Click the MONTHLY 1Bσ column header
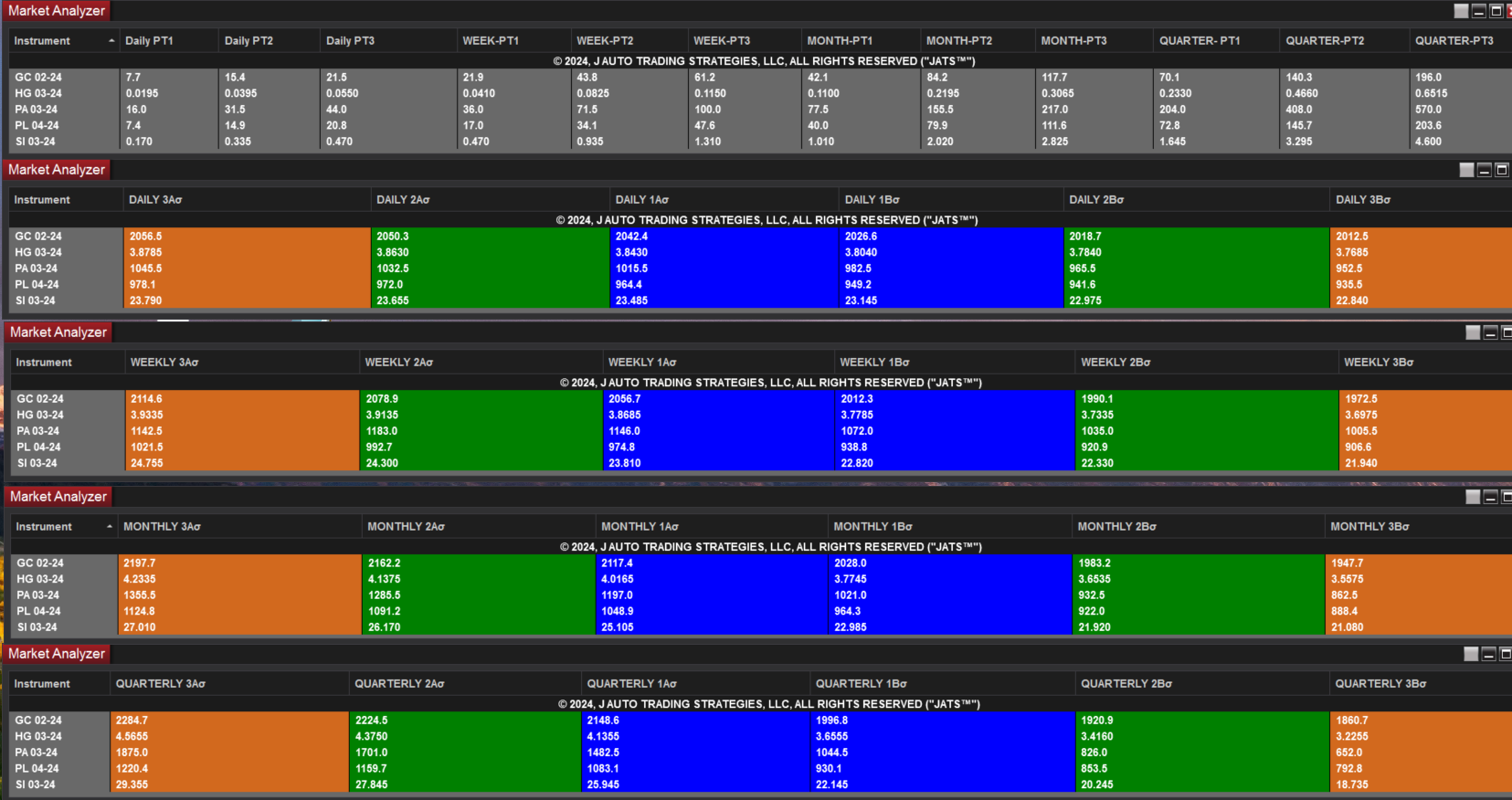Image resolution: width=1512 pixels, height=800 pixels. [x=949, y=527]
